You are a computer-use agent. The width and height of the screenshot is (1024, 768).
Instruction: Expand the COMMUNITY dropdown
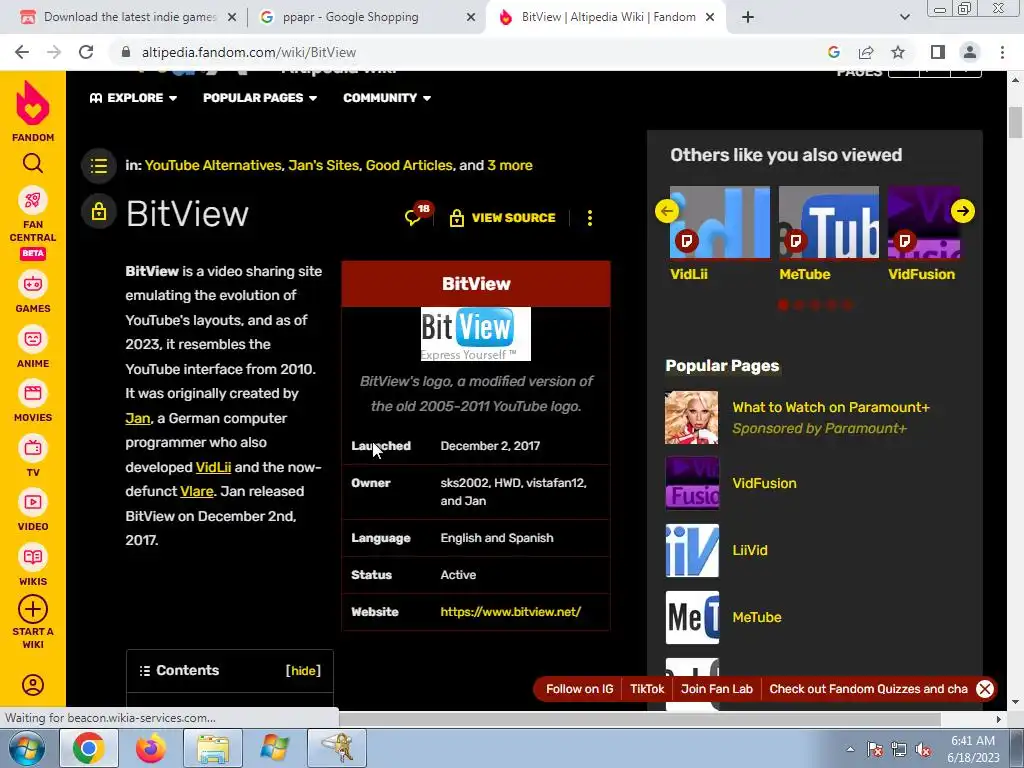pos(387,98)
